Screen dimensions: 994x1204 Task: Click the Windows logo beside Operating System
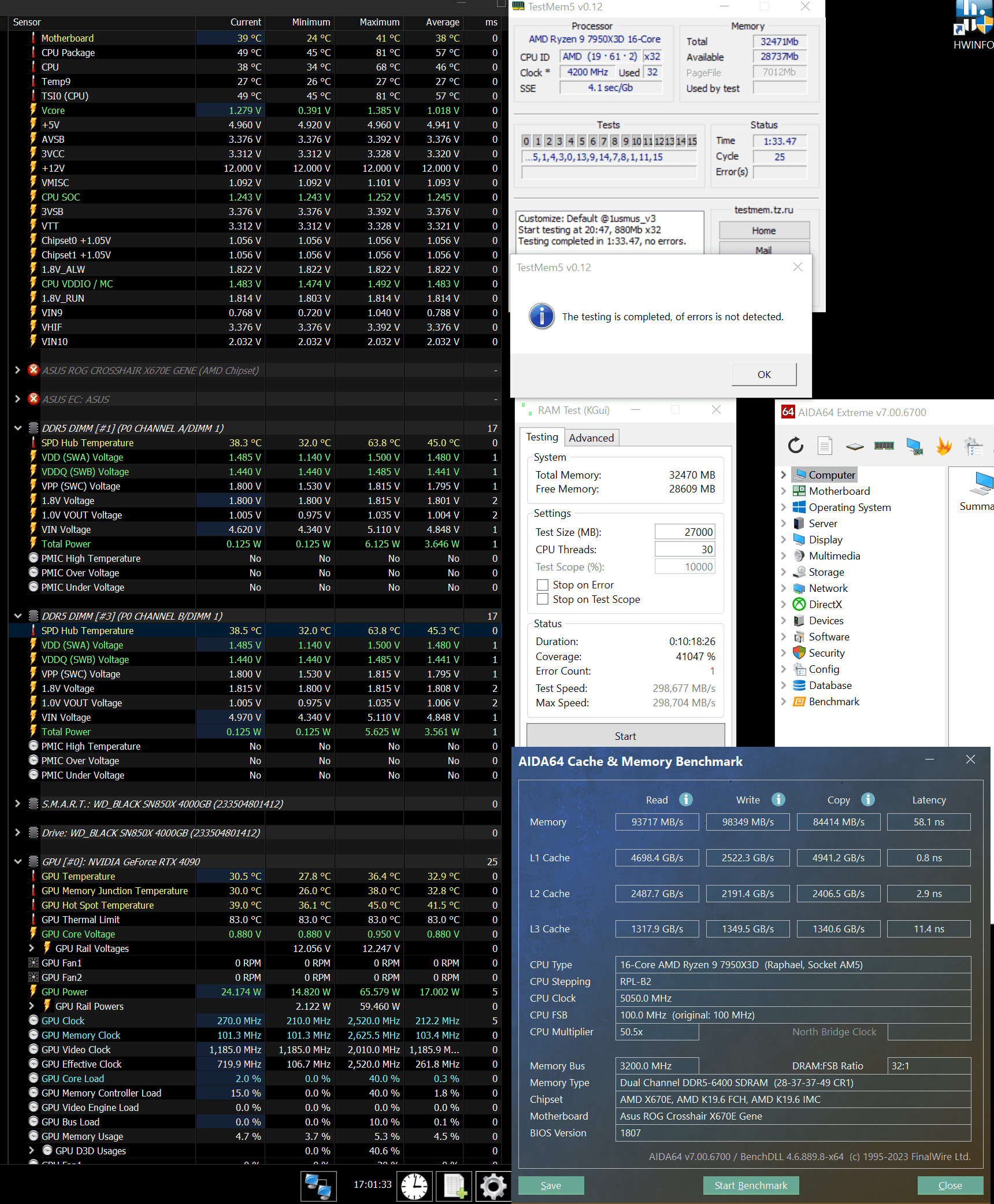click(799, 507)
